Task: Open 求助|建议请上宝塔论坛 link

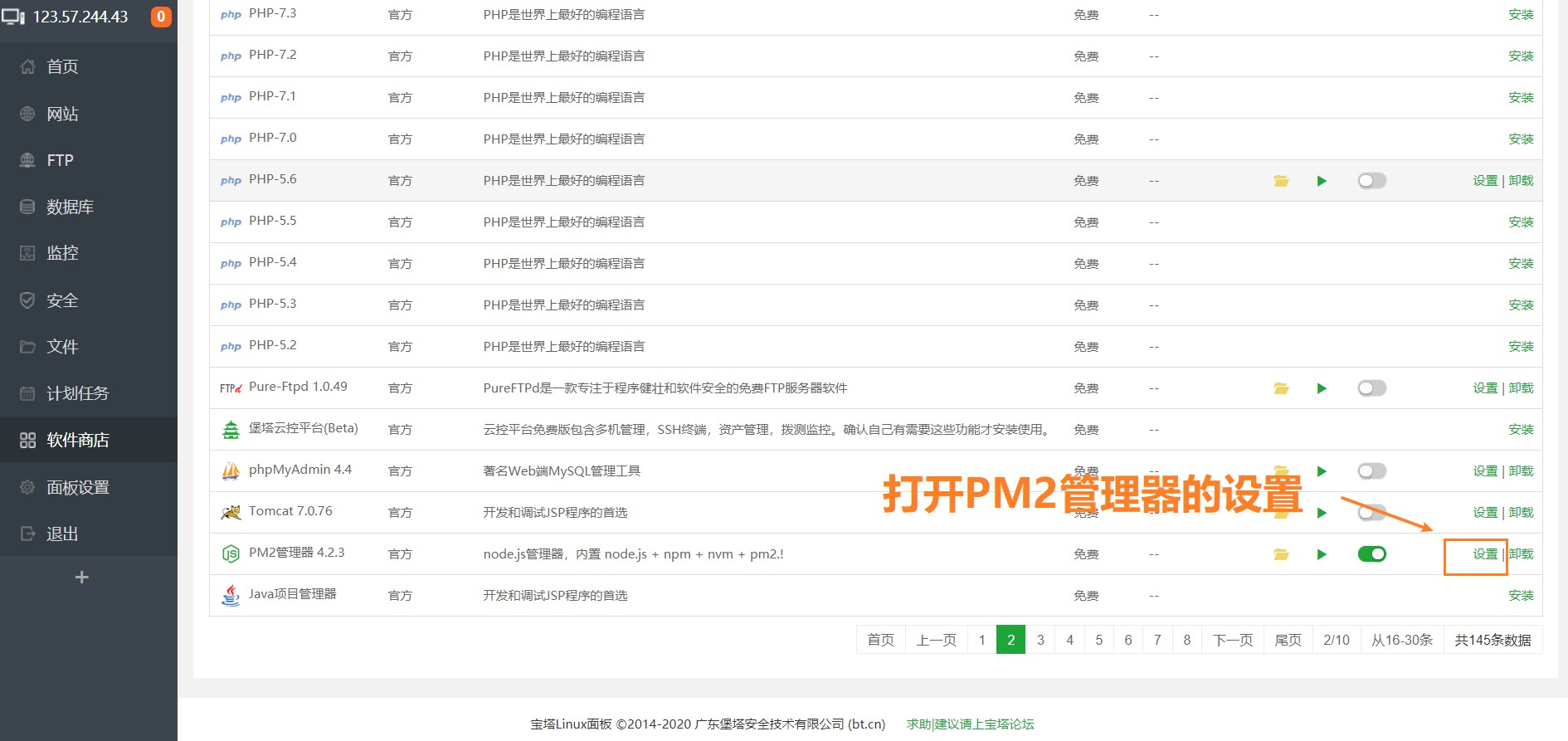Action: [x=970, y=724]
